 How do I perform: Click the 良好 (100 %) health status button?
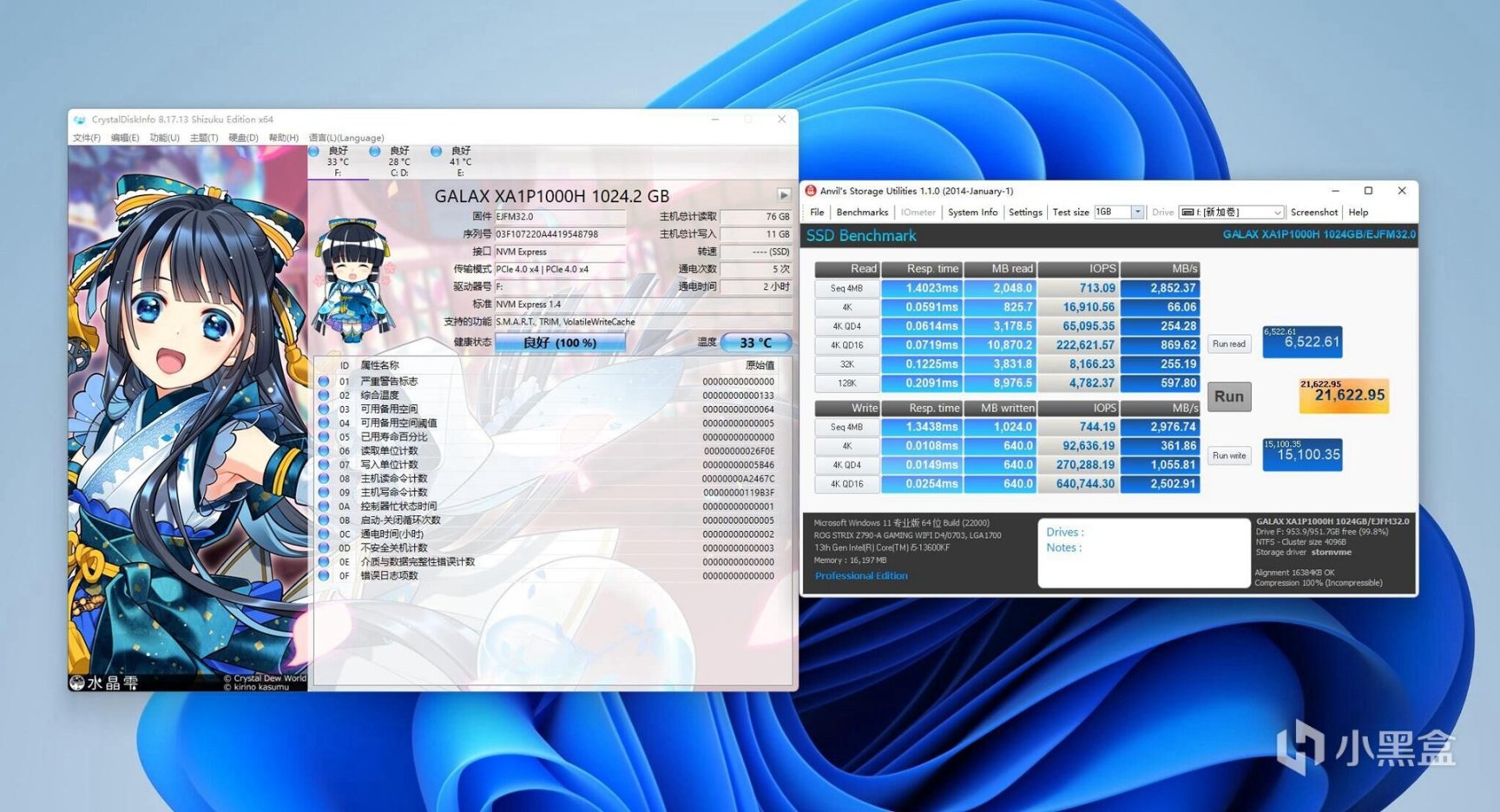click(560, 343)
